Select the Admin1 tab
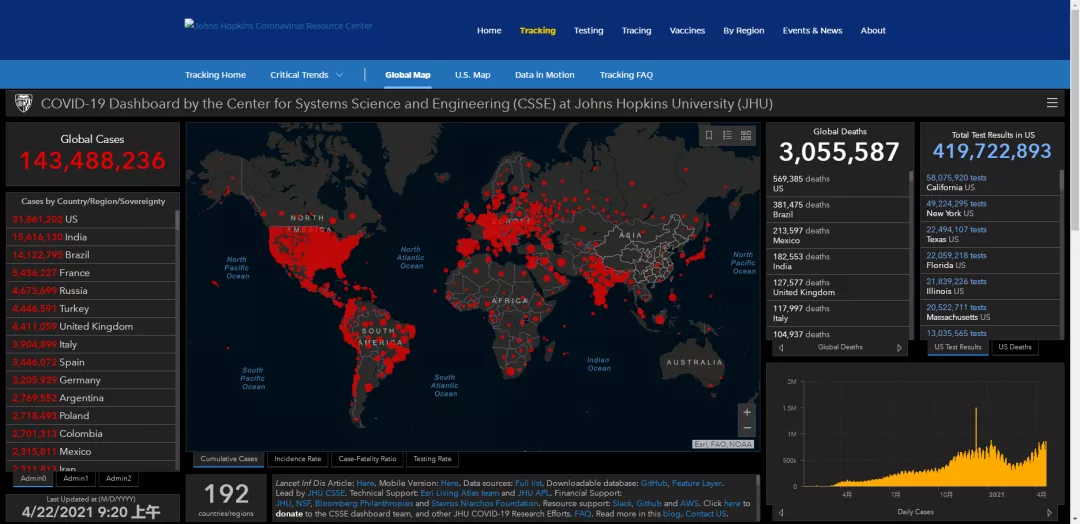Image resolution: width=1080 pixels, height=524 pixels. click(76, 478)
